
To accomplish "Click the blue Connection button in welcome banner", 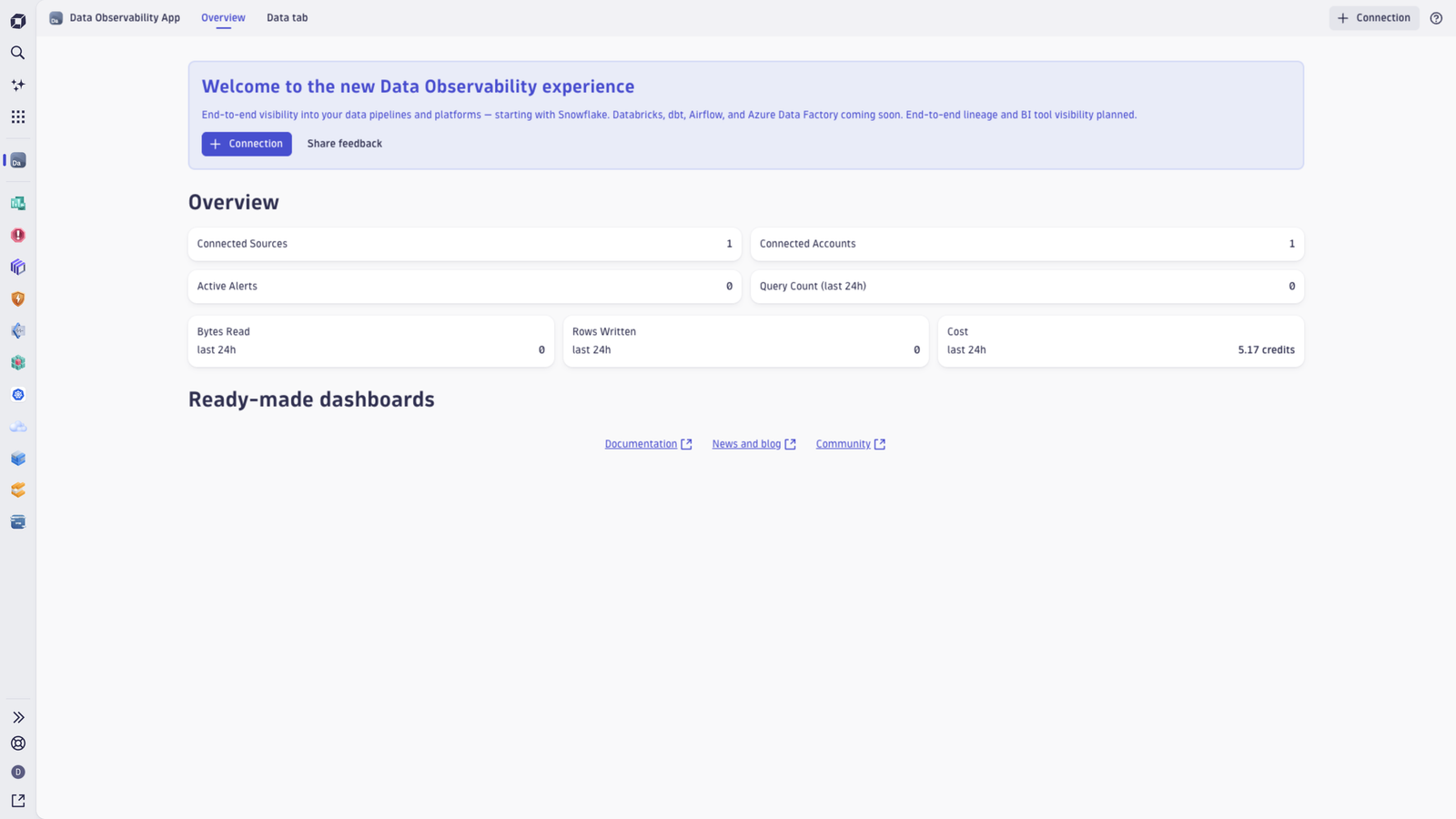I will (247, 144).
